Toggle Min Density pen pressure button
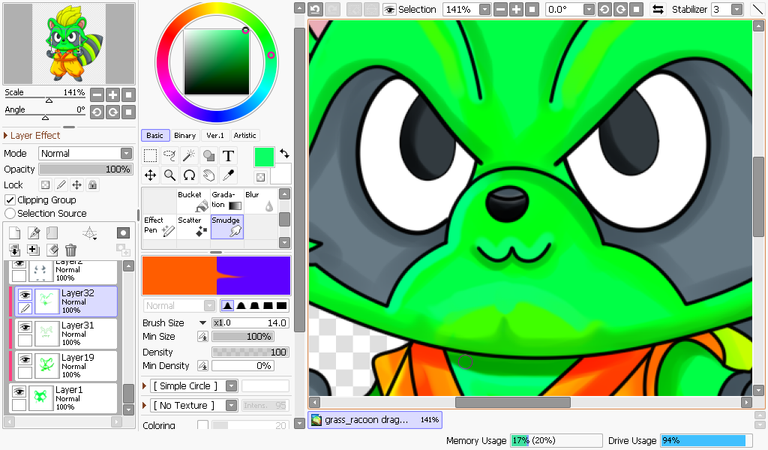Image resolution: width=768 pixels, height=450 pixels. (202, 366)
